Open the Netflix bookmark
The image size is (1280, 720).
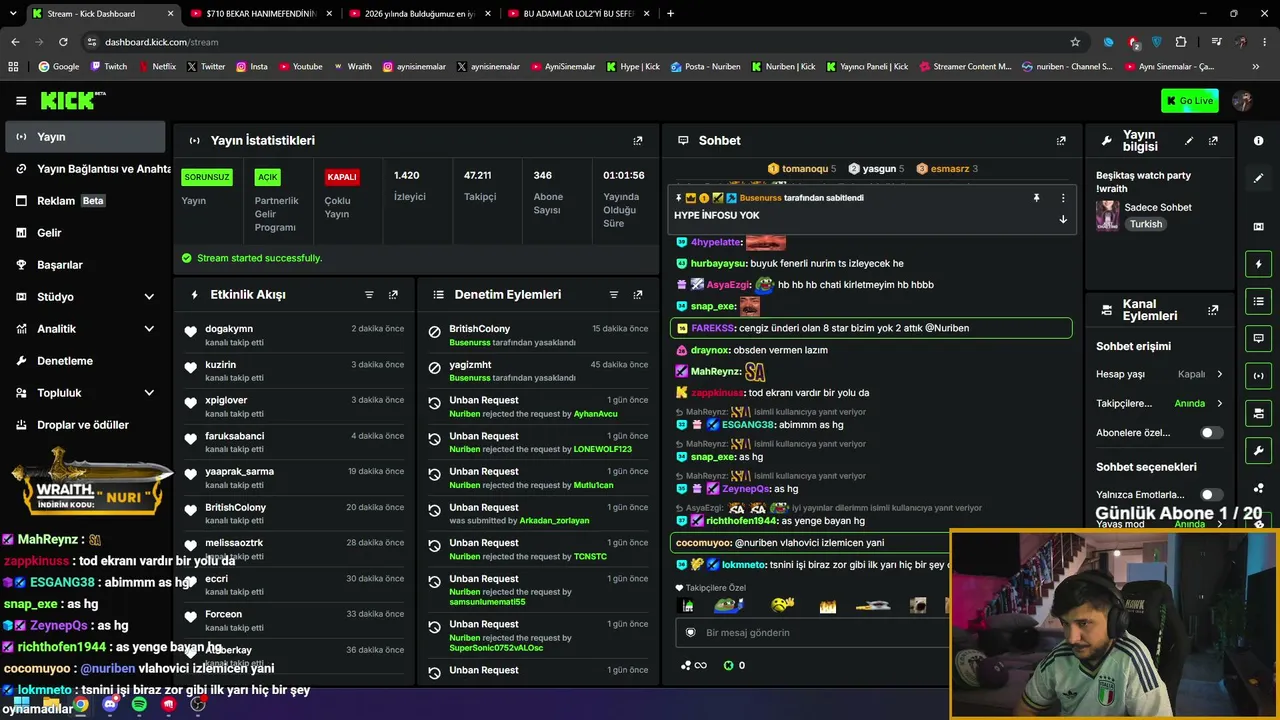[x=156, y=67]
